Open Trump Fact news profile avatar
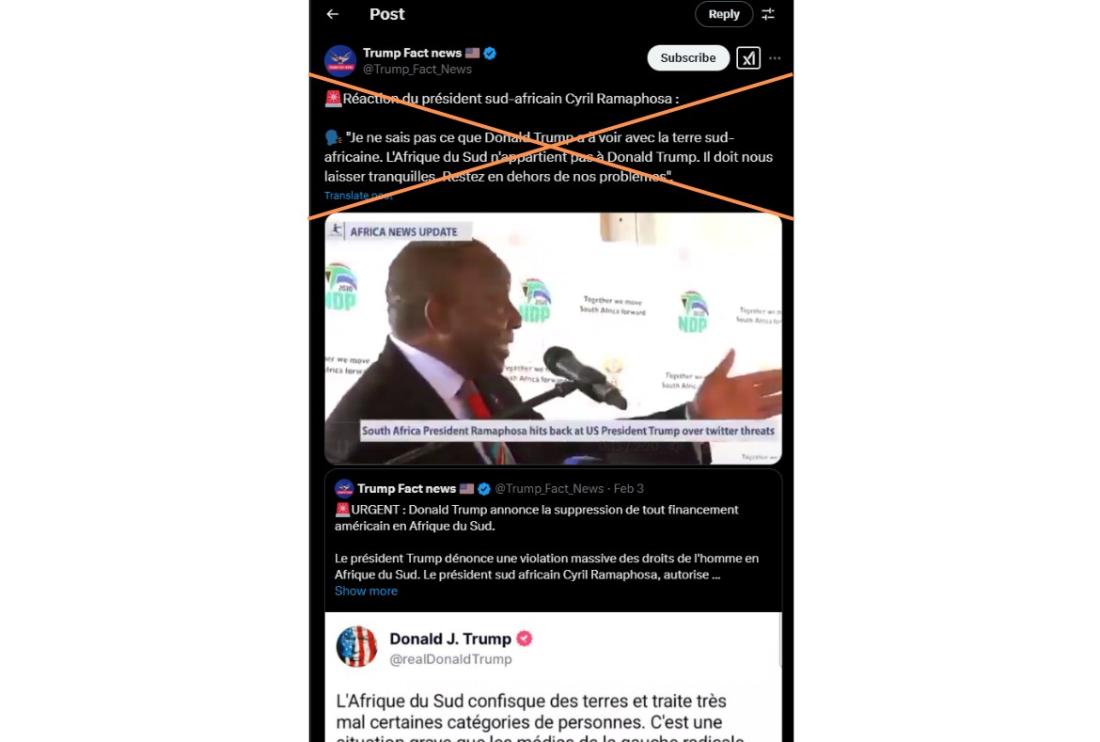Viewport: 1100px width, 742px height. [x=340, y=61]
